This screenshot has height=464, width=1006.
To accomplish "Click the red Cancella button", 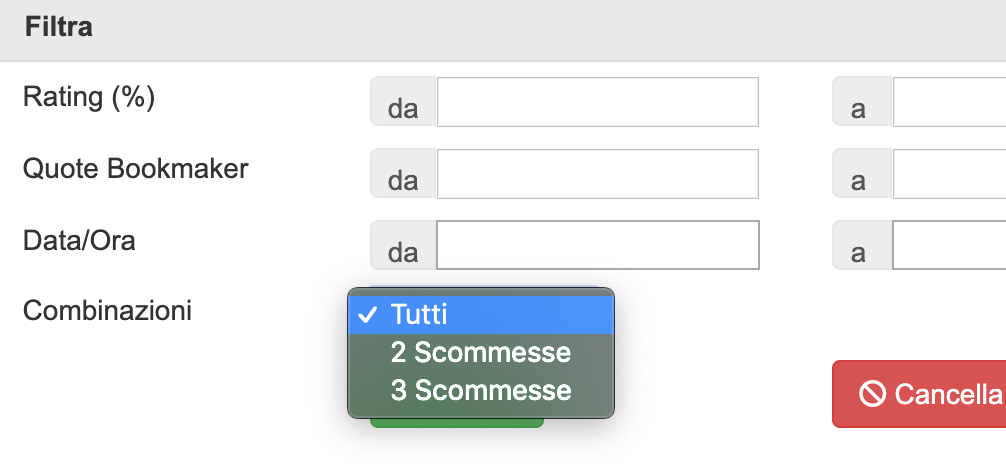I will tap(919, 394).
